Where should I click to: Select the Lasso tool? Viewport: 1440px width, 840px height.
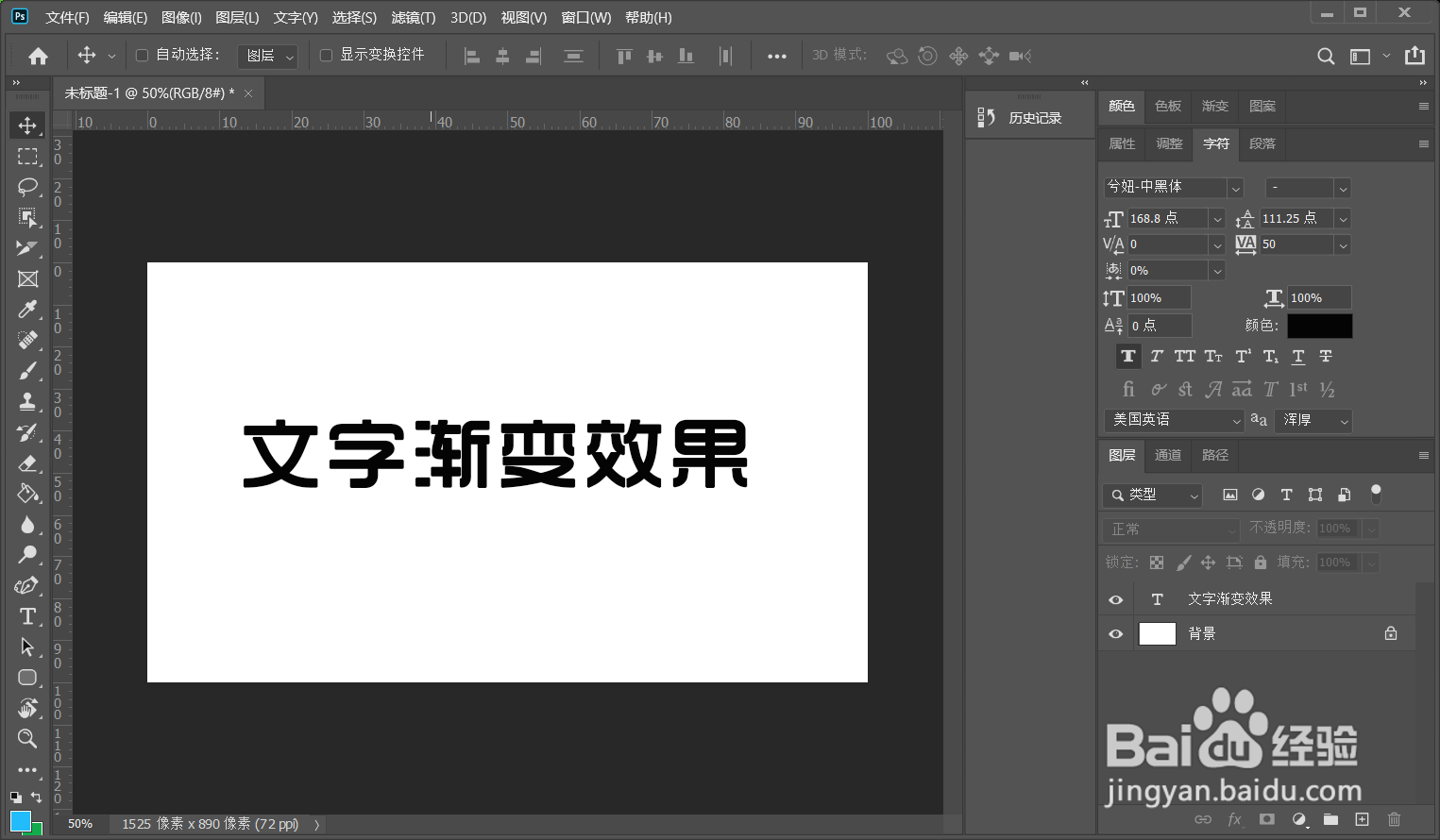27,187
